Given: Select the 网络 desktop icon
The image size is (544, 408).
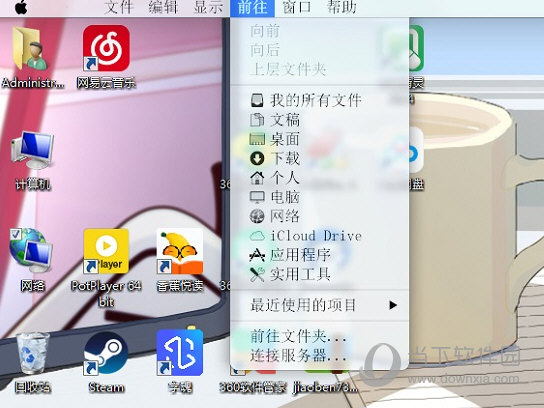Looking at the screenshot, I should click(31, 249).
